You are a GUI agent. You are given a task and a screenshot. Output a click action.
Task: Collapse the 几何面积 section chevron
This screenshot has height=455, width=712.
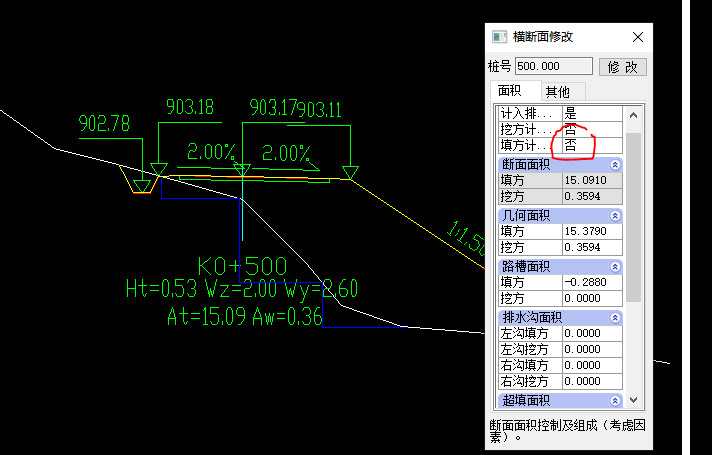click(x=615, y=216)
